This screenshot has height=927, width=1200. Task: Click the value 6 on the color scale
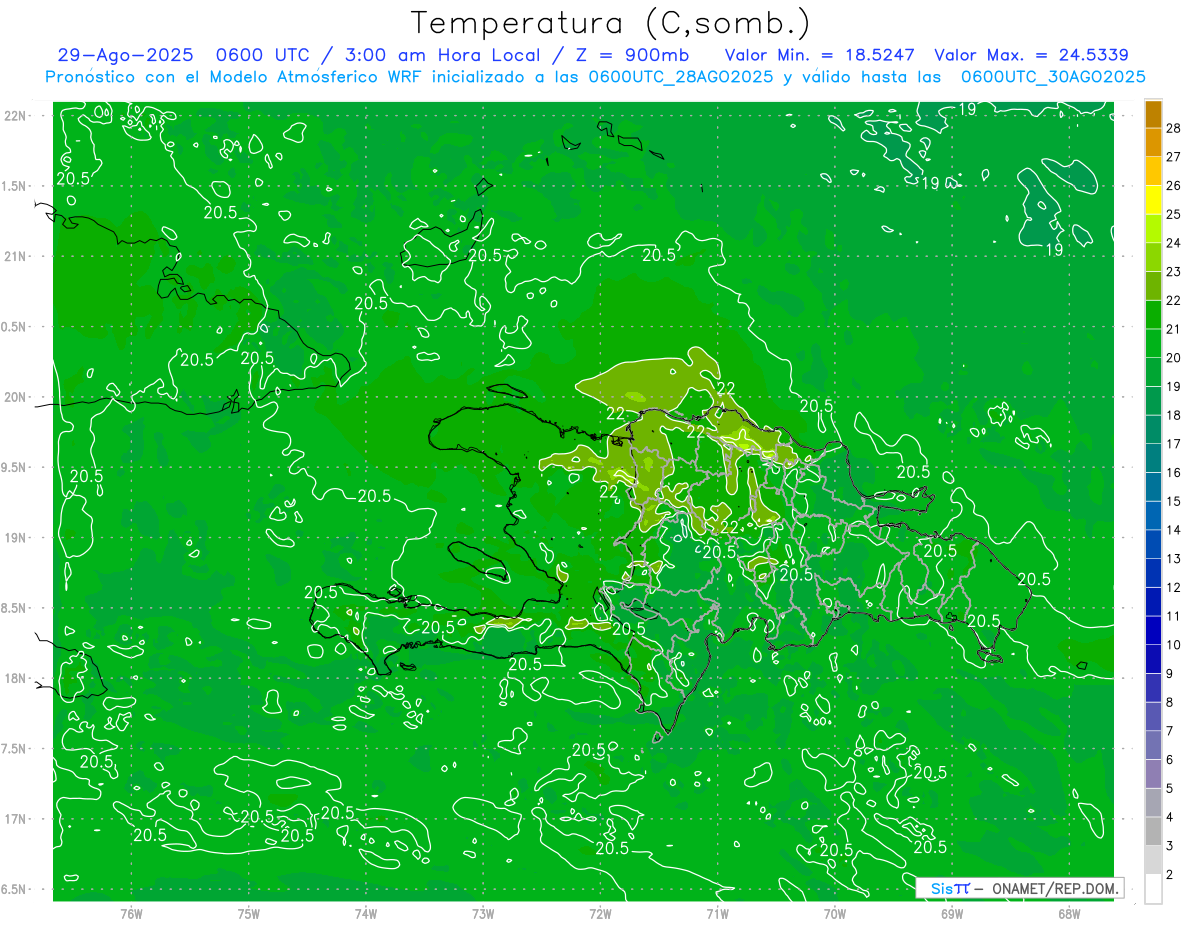pyautogui.click(x=1170, y=760)
